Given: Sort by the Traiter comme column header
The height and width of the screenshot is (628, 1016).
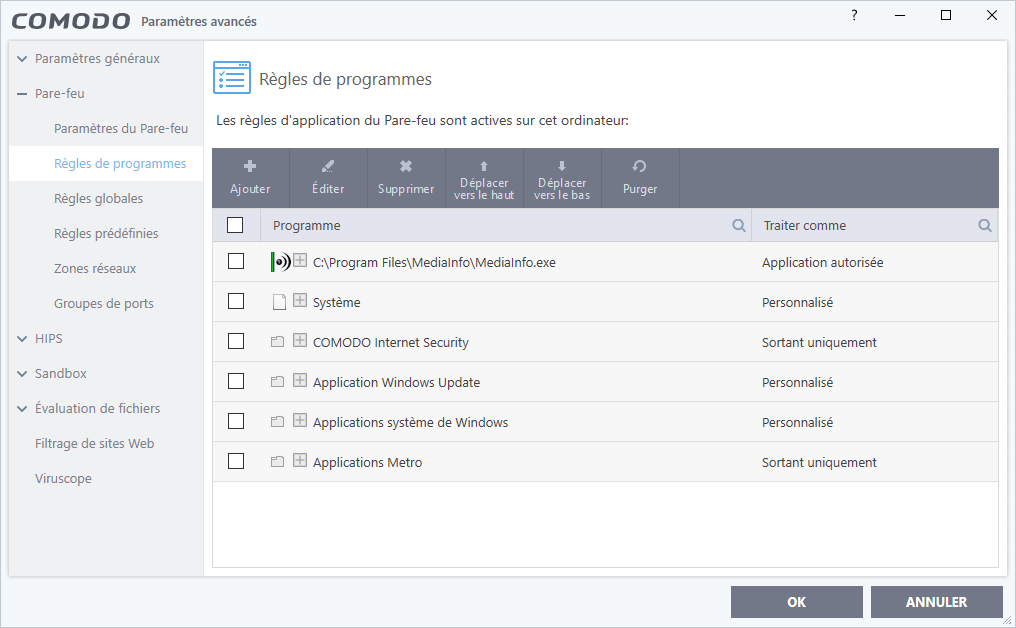Looking at the screenshot, I should pos(805,226).
